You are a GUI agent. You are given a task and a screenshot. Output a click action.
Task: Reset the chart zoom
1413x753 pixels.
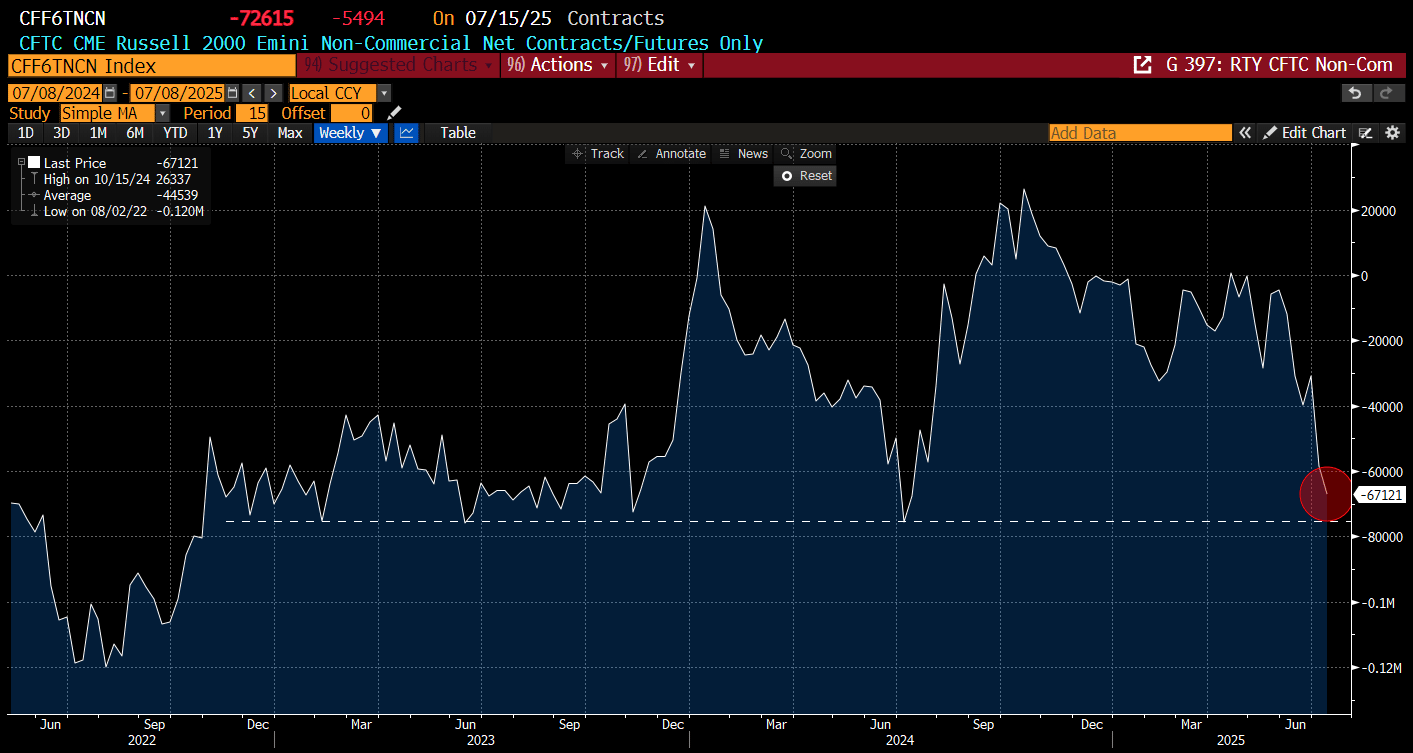[x=806, y=175]
